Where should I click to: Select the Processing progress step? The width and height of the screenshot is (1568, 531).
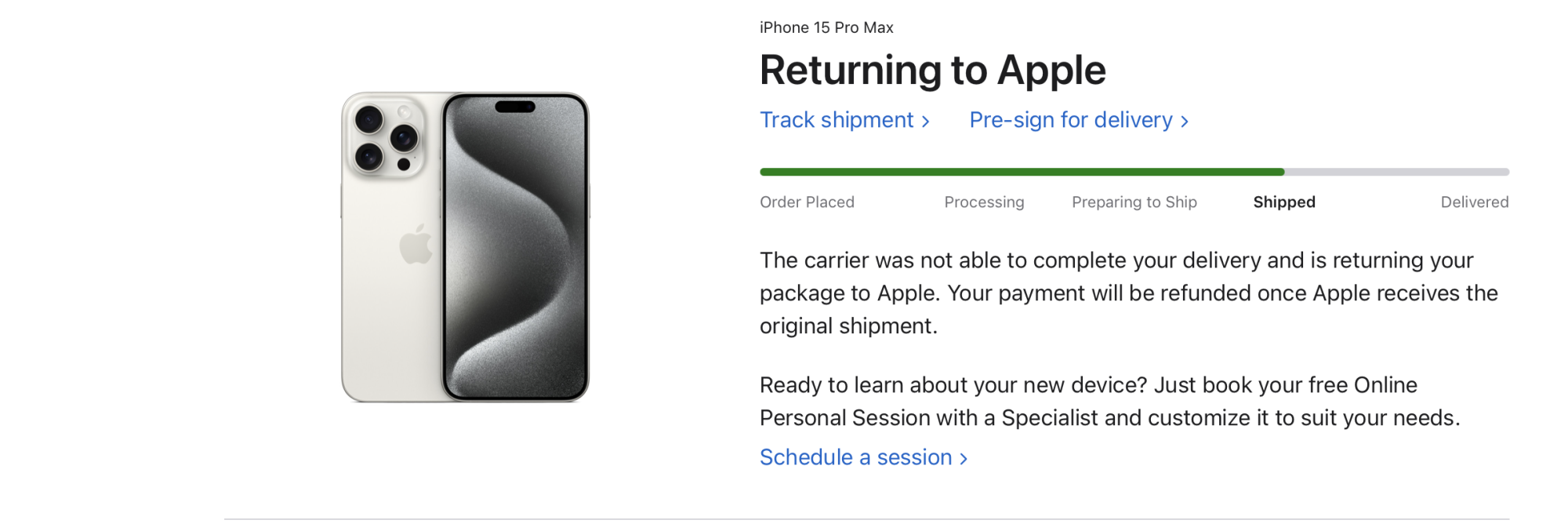point(984,202)
